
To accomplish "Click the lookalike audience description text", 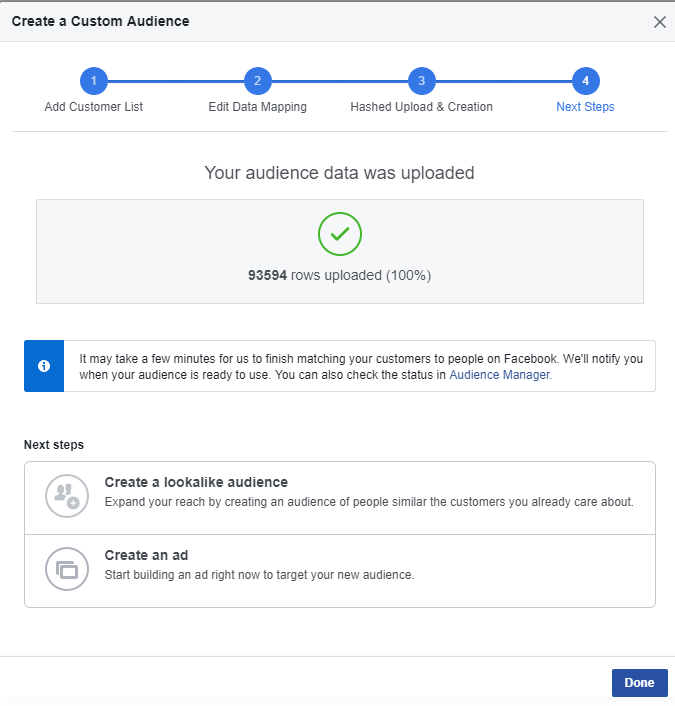I will point(369,502).
